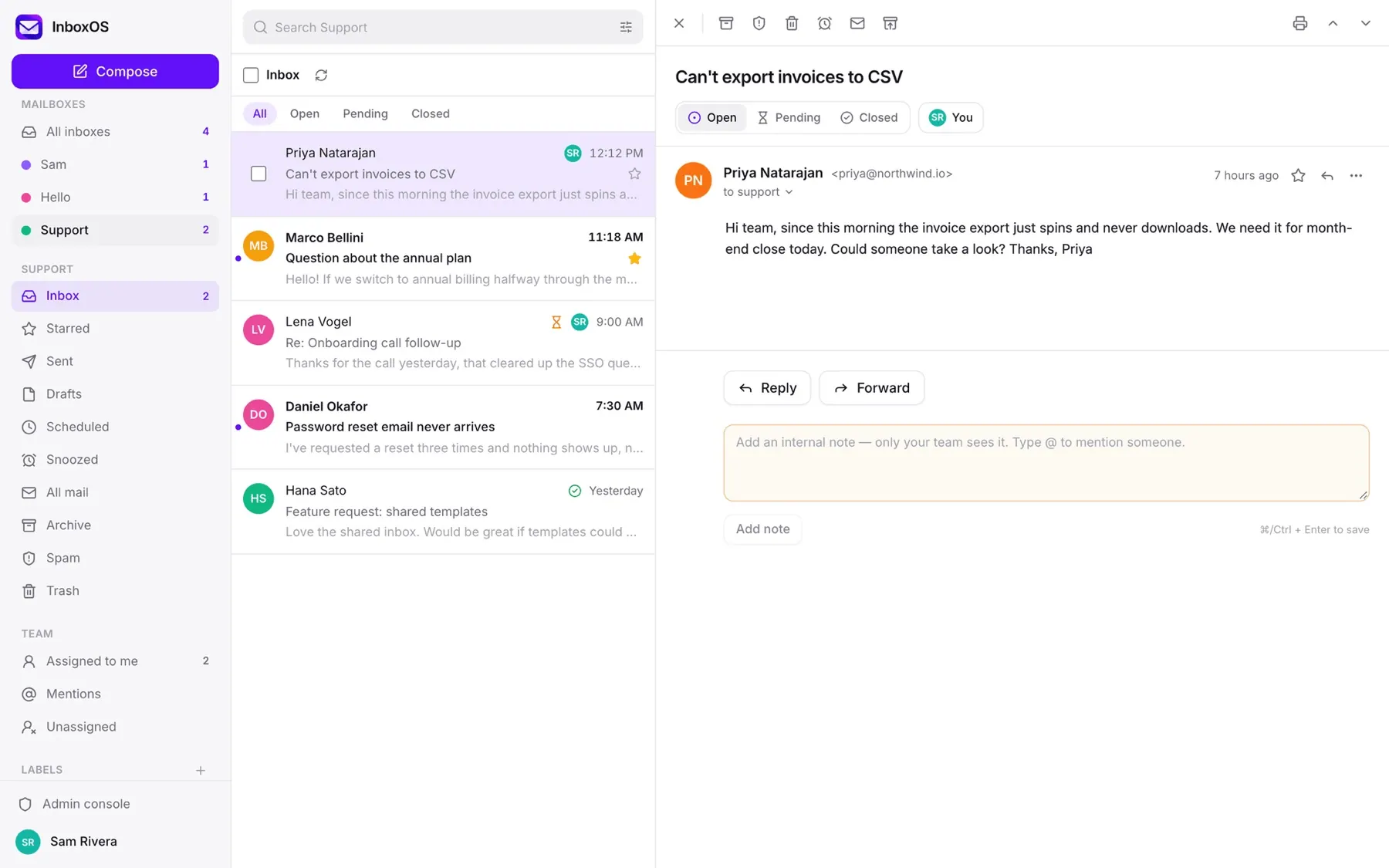Viewport: 1389px width, 868px height.
Task: Open the Starred folder in sidebar
Action: click(x=115, y=329)
